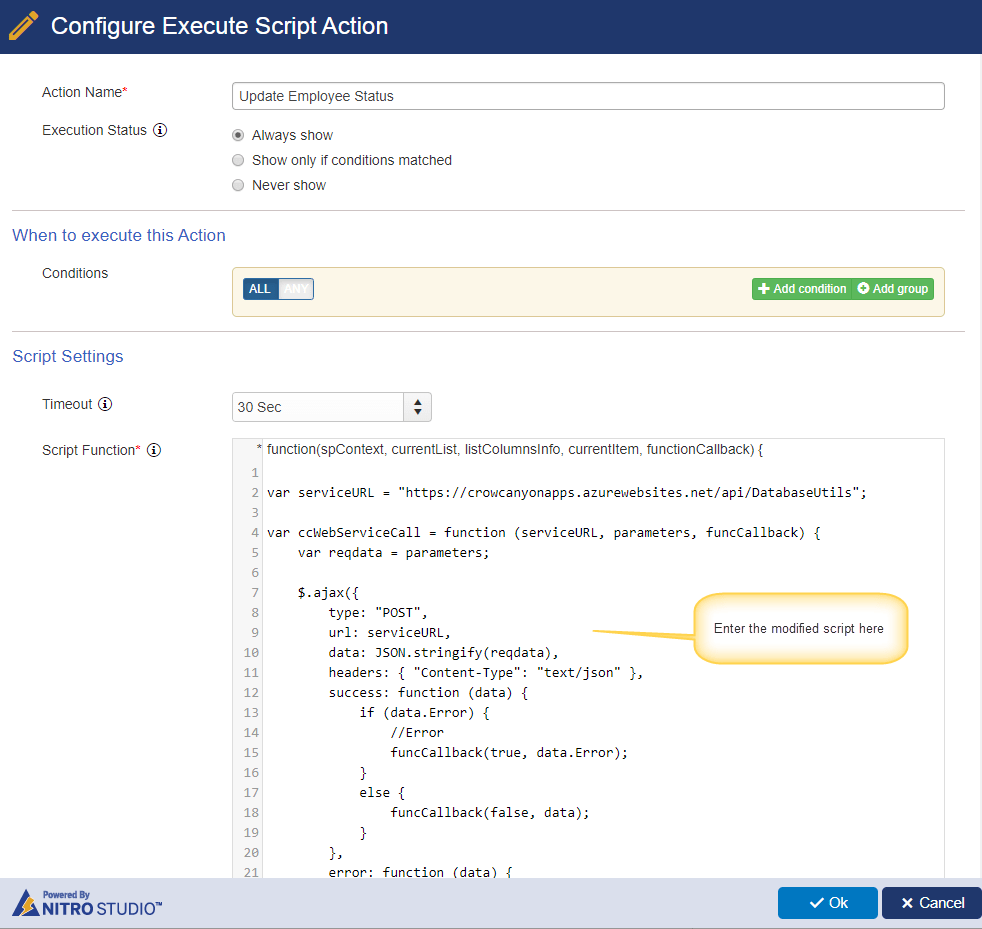Screen dimensions: 982x929
Task: Click the pencil icon in dialog header
Action: coord(24,26)
